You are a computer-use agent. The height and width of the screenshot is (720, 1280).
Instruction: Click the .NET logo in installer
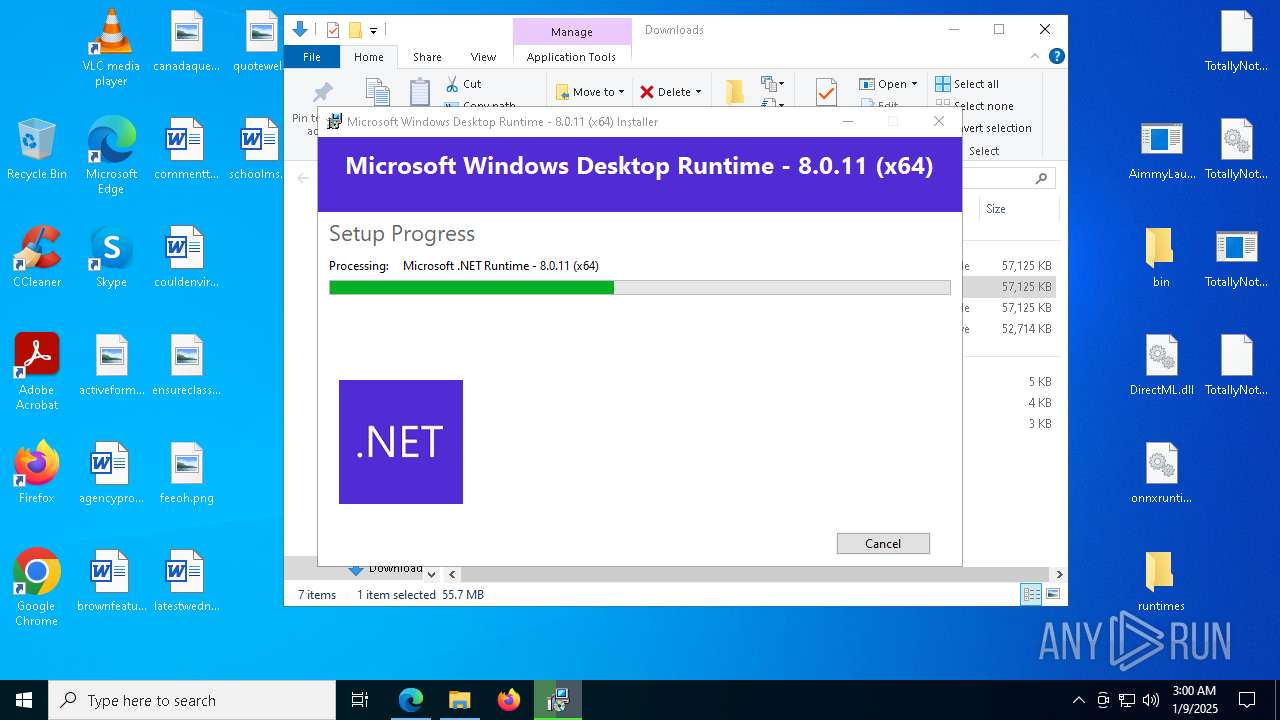(401, 442)
